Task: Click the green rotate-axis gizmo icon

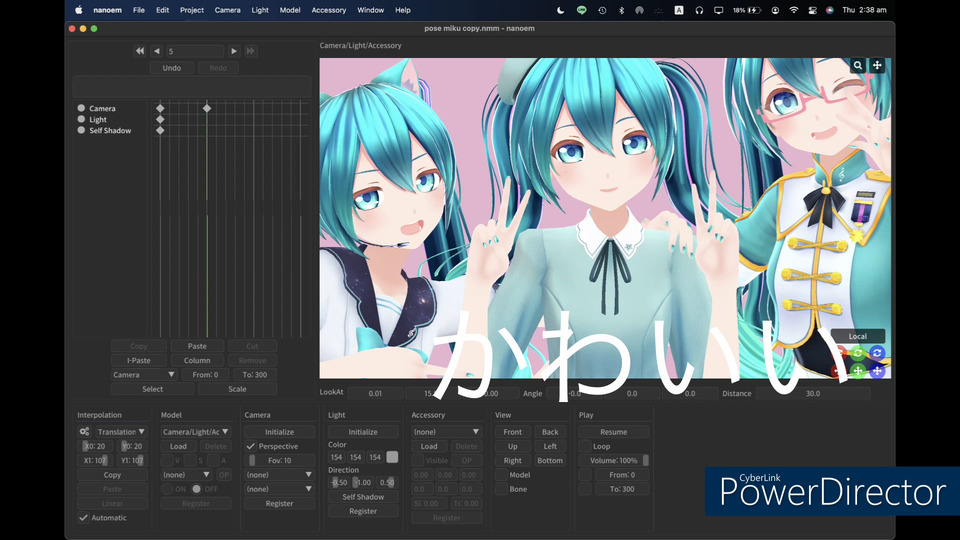Action: (x=858, y=353)
